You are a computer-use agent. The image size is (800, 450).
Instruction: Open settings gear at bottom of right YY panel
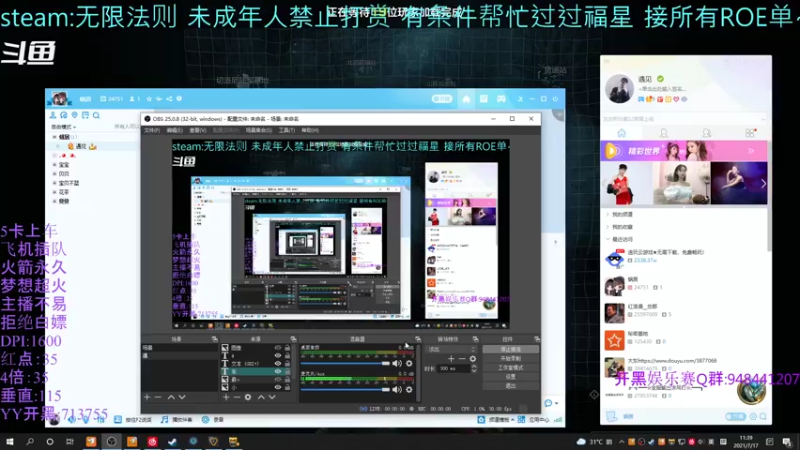coord(753,416)
